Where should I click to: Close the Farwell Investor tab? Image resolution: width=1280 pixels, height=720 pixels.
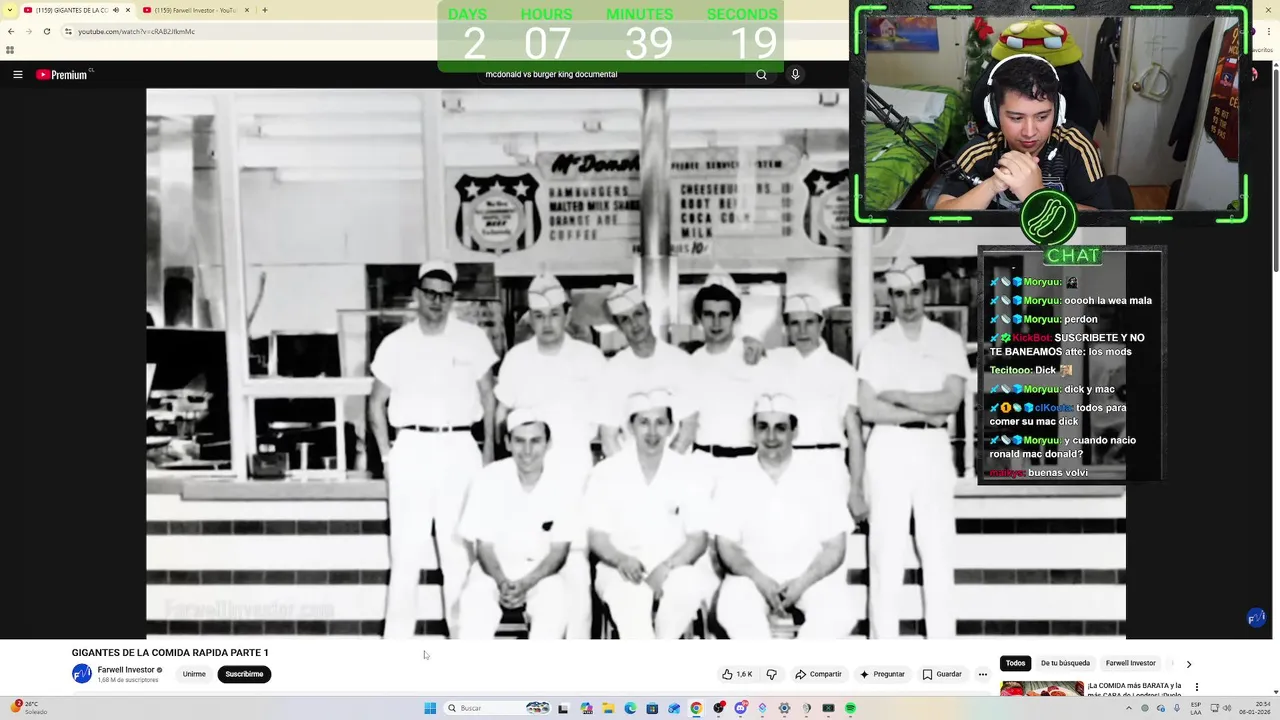pos(249,10)
